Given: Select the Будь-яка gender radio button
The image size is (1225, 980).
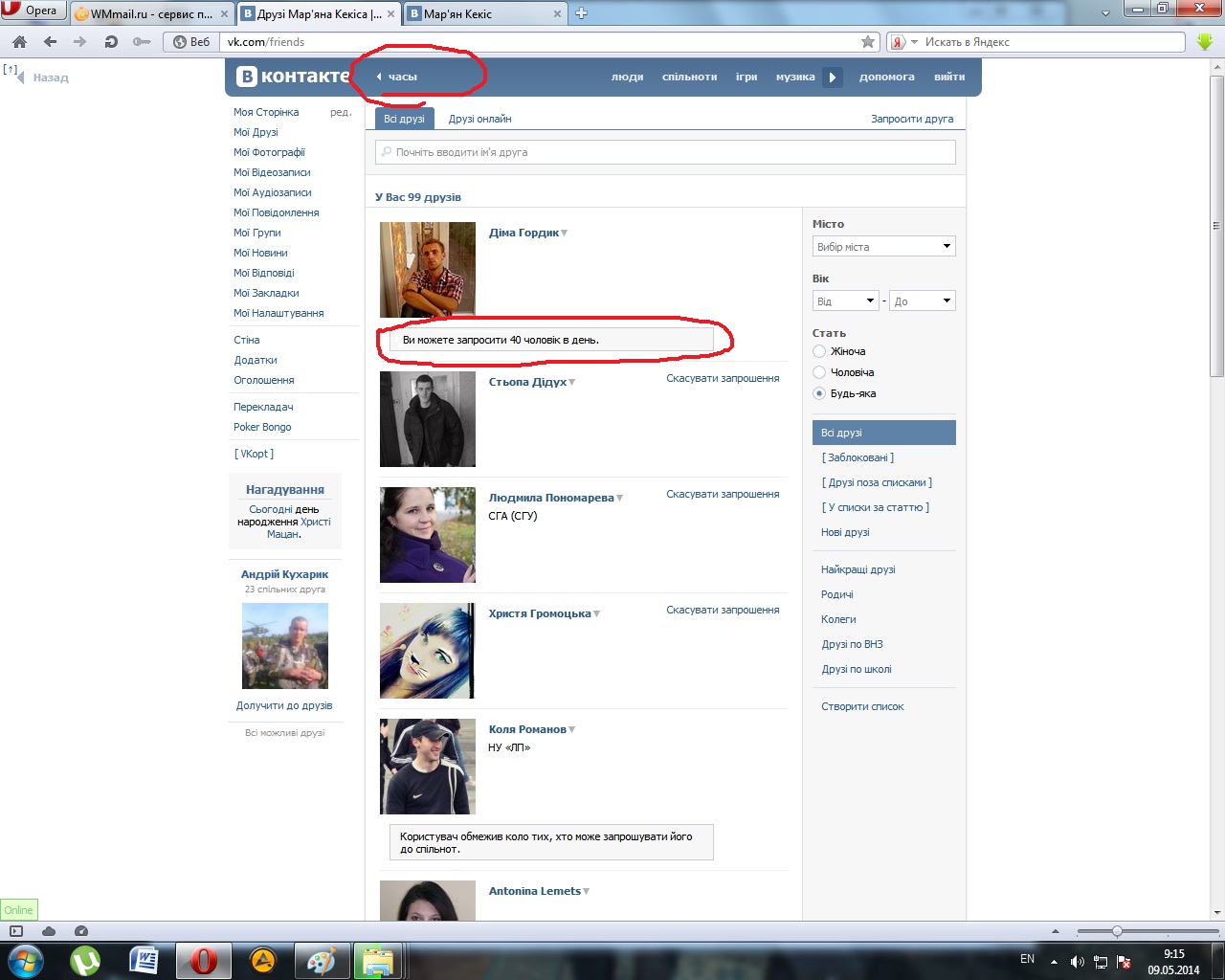Looking at the screenshot, I should pos(819,393).
